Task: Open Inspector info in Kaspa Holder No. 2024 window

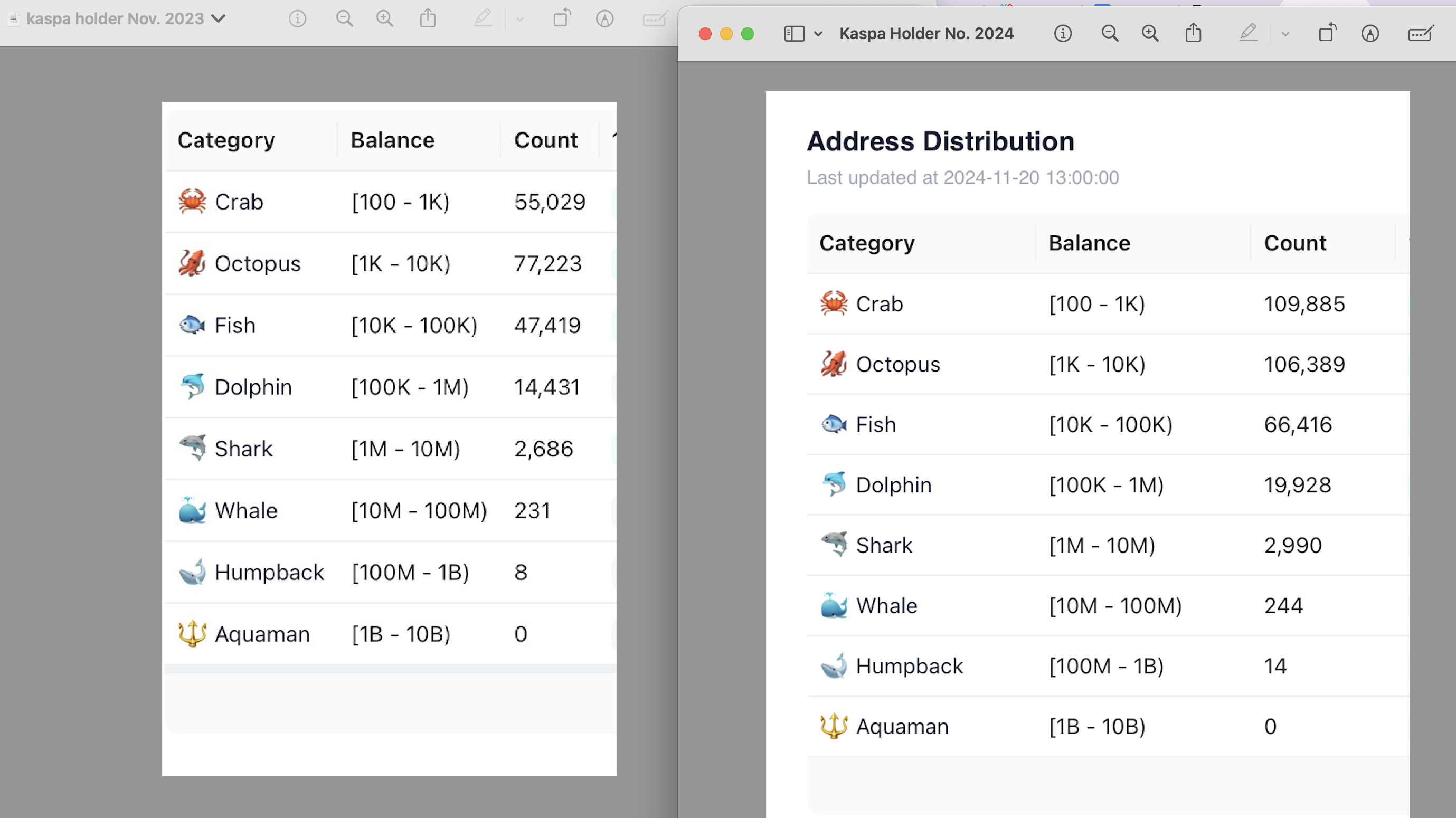Action: pos(1063,34)
